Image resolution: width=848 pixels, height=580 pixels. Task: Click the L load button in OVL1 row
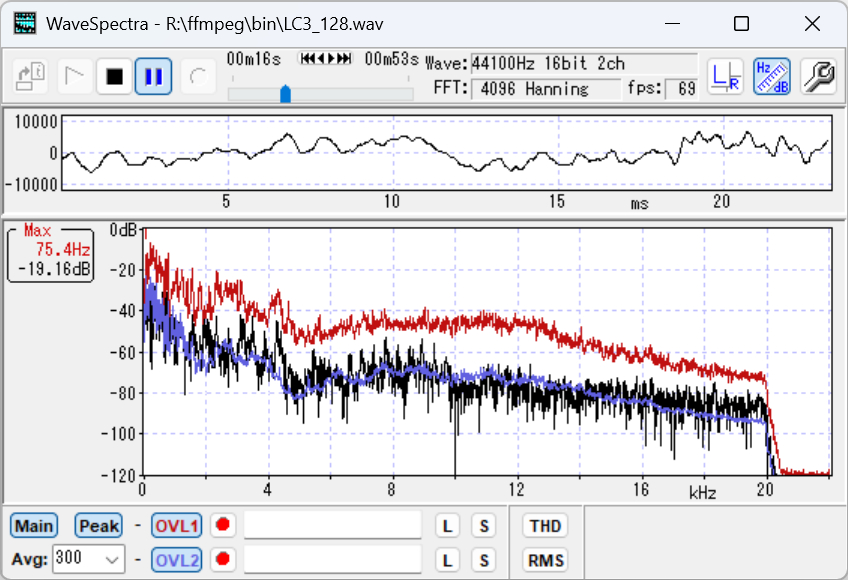(x=447, y=526)
